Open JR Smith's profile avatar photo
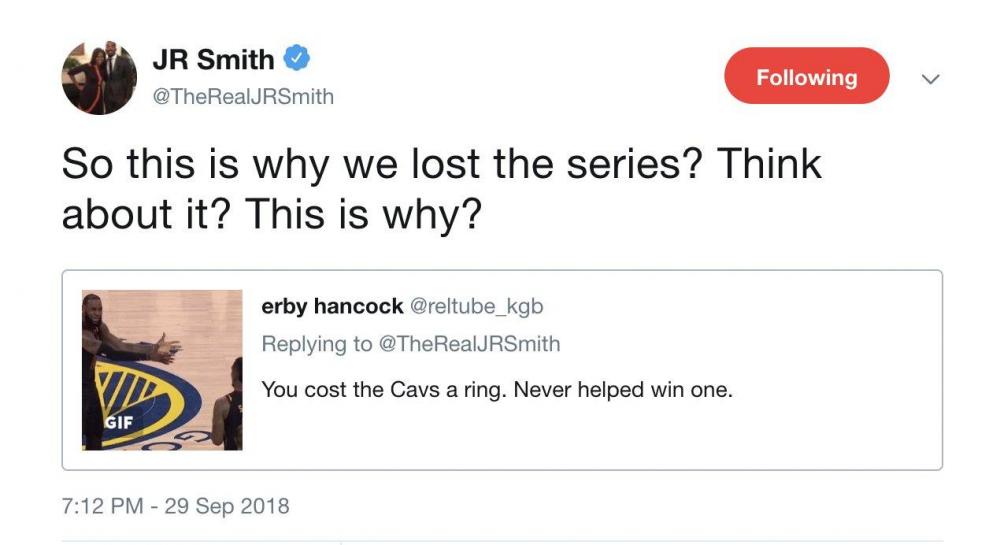The width and height of the screenshot is (1000, 545). click(99, 77)
